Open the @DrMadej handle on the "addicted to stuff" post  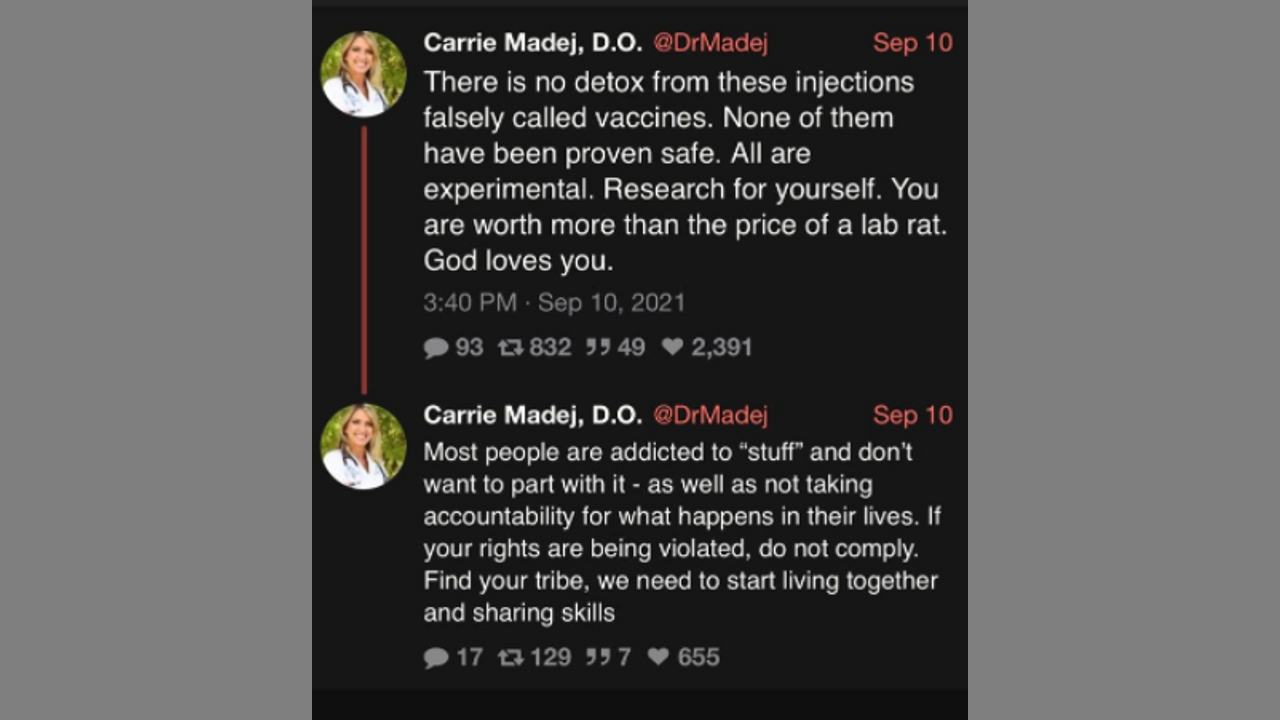[710, 415]
